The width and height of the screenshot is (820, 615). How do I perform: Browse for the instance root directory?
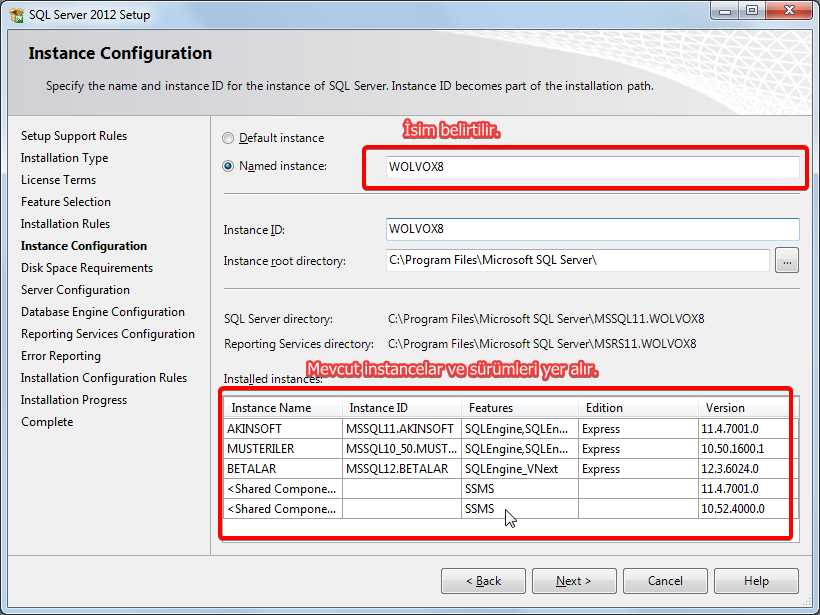tap(787, 260)
